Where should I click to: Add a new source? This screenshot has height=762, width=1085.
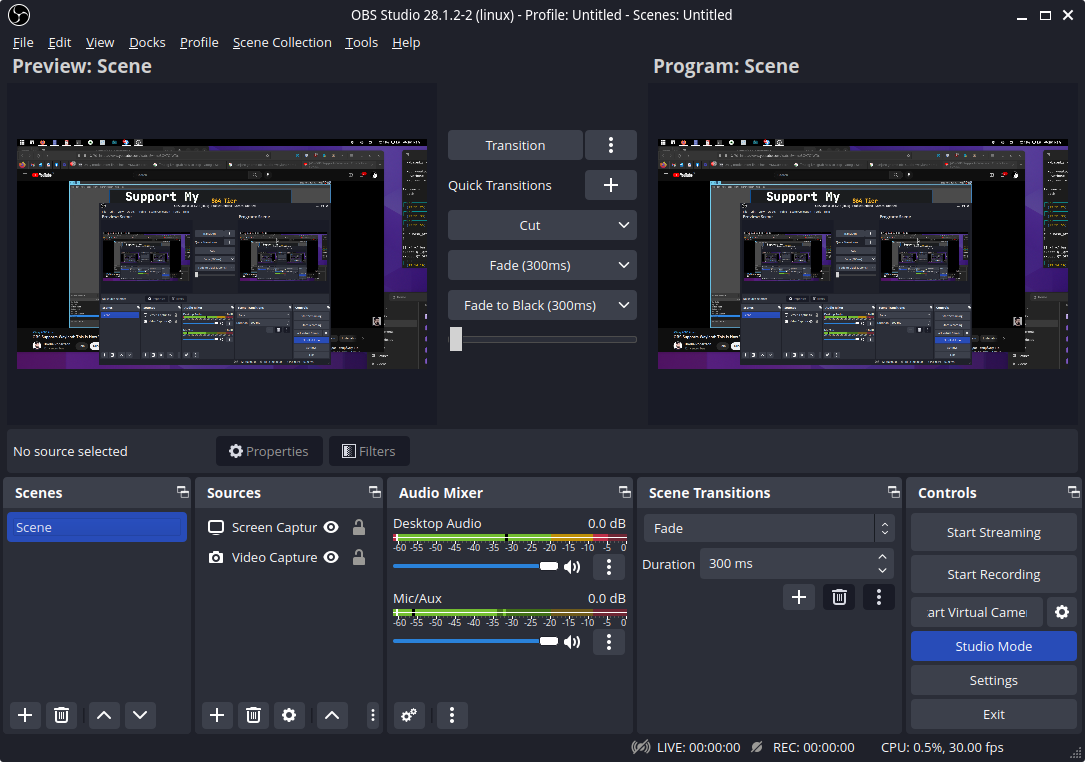click(217, 715)
